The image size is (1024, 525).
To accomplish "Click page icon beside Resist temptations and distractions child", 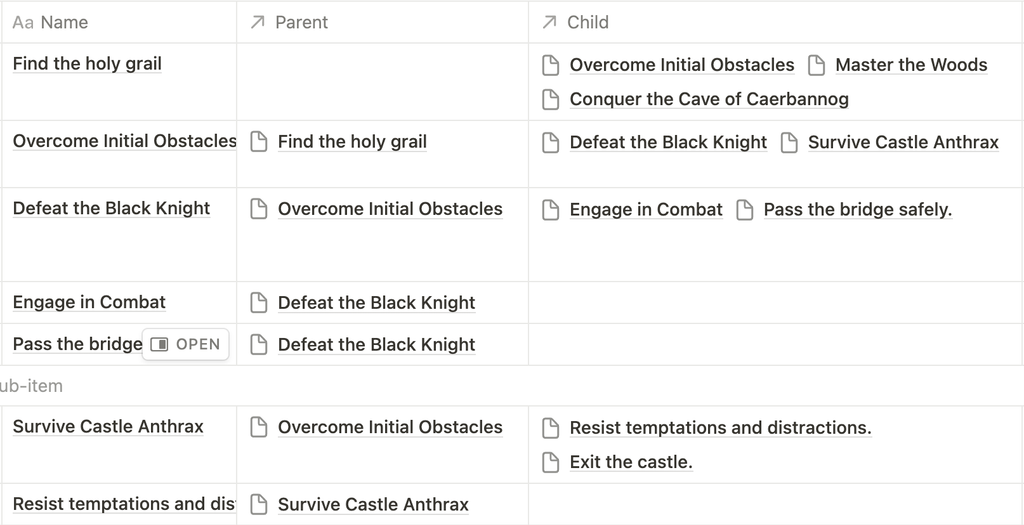I will tap(551, 428).
